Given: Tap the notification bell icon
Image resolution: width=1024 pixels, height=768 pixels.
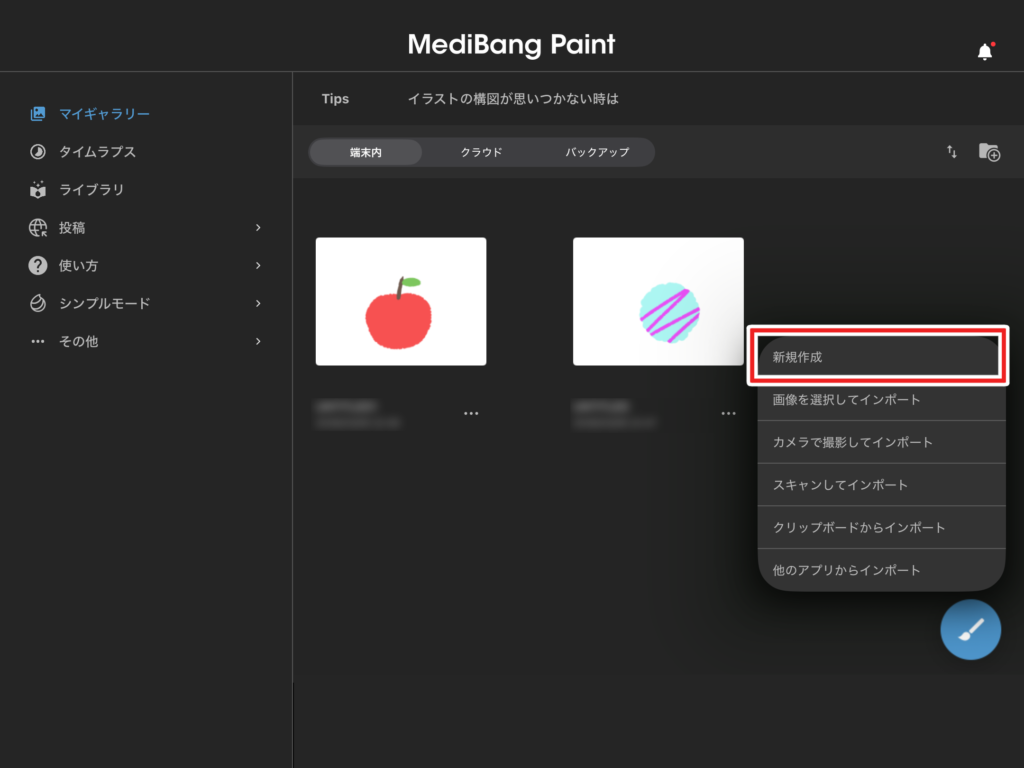Looking at the screenshot, I should (x=985, y=51).
